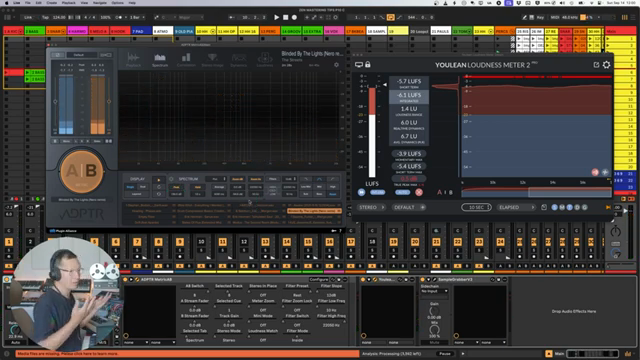Open Youlean Loudness Meter settings gear
The image size is (640, 360).
tap(607, 65)
